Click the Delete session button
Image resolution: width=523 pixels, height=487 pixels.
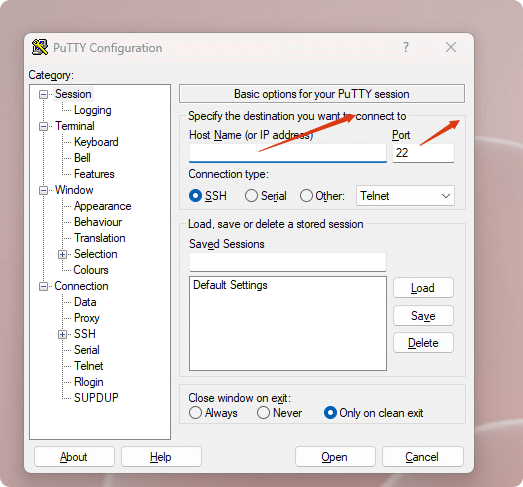423,343
